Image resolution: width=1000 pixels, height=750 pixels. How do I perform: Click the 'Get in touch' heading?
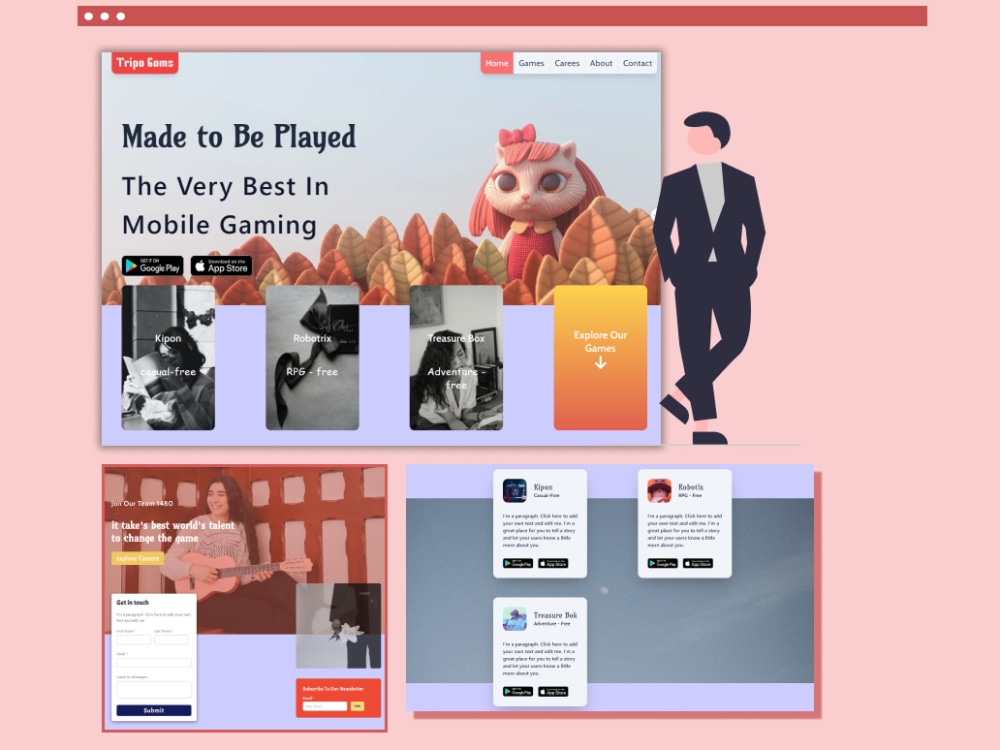tap(133, 602)
